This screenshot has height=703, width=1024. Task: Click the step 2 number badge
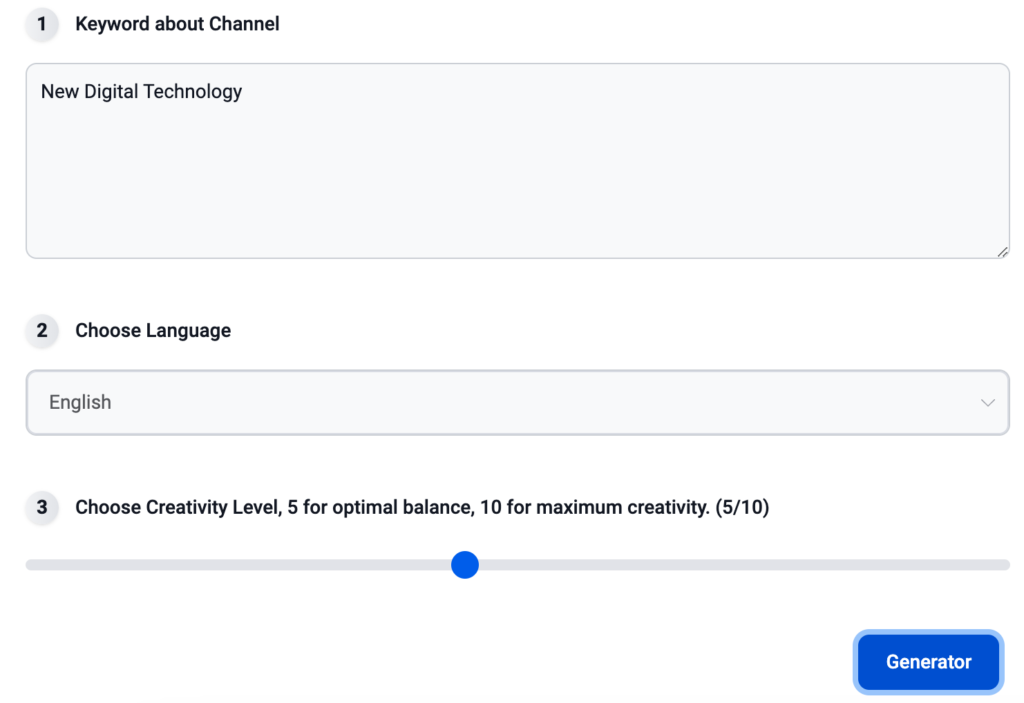click(41, 330)
